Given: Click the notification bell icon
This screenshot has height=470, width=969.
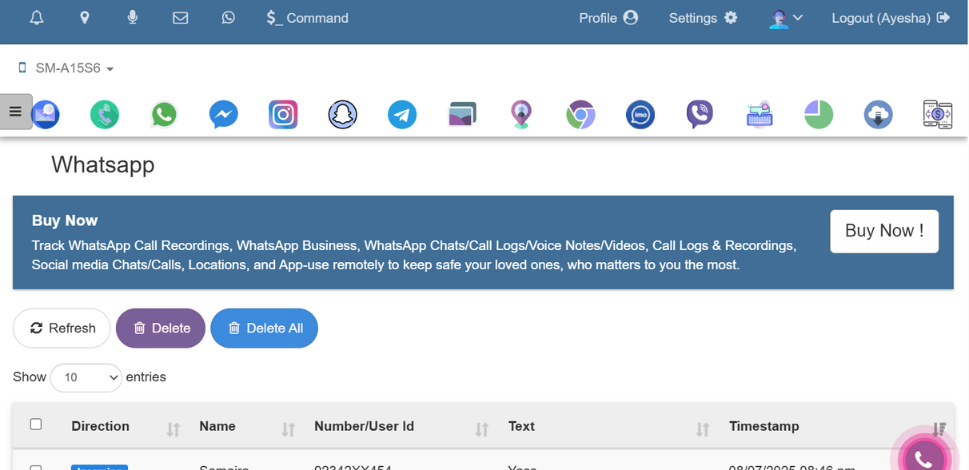Looking at the screenshot, I should (37, 18).
